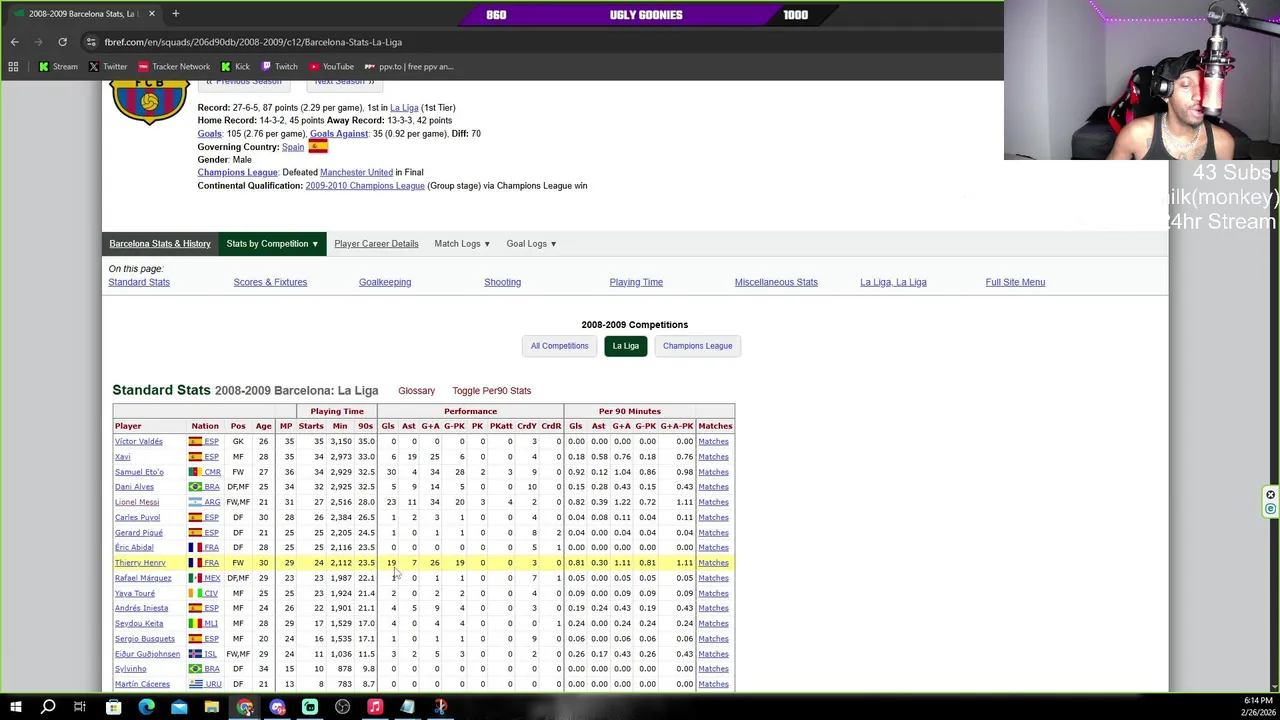
Task: Open Apple Music from taskbar
Action: point(375,707)
